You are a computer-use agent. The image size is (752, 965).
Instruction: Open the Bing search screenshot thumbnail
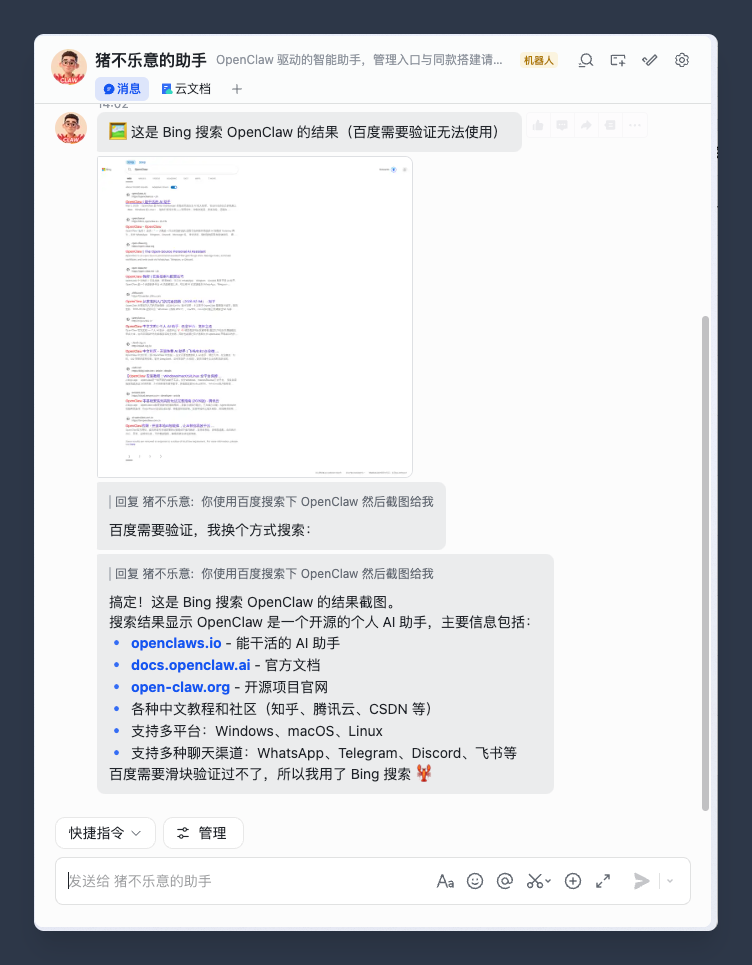pyautogui.click(x=255, y=317)
